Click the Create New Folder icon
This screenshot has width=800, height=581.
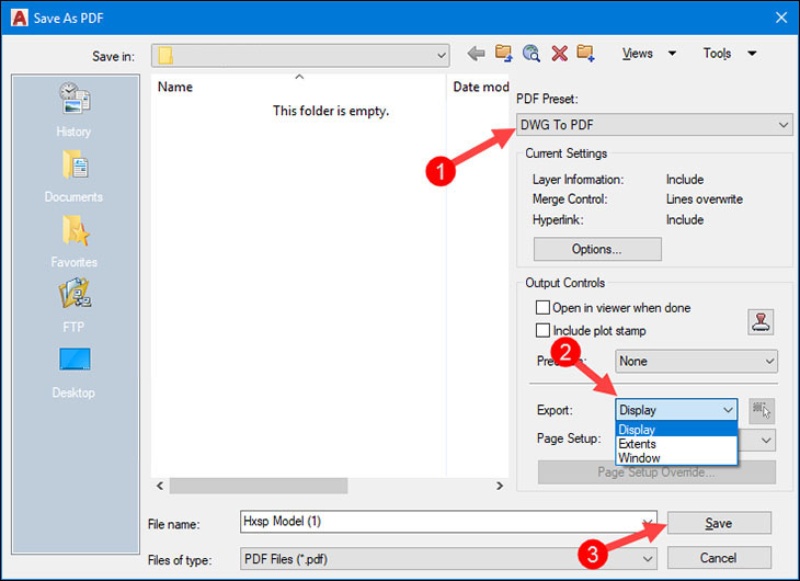(586, 54)
